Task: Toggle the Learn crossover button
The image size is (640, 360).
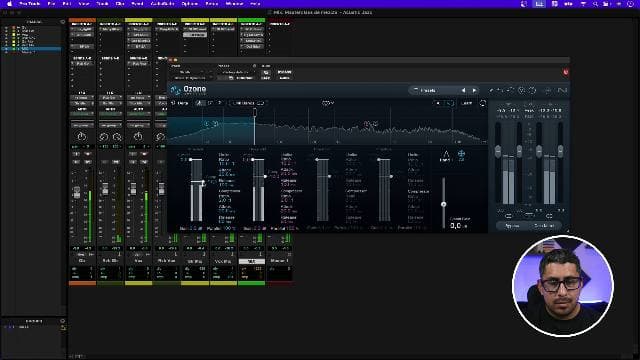Action: [x=466, y=103]
